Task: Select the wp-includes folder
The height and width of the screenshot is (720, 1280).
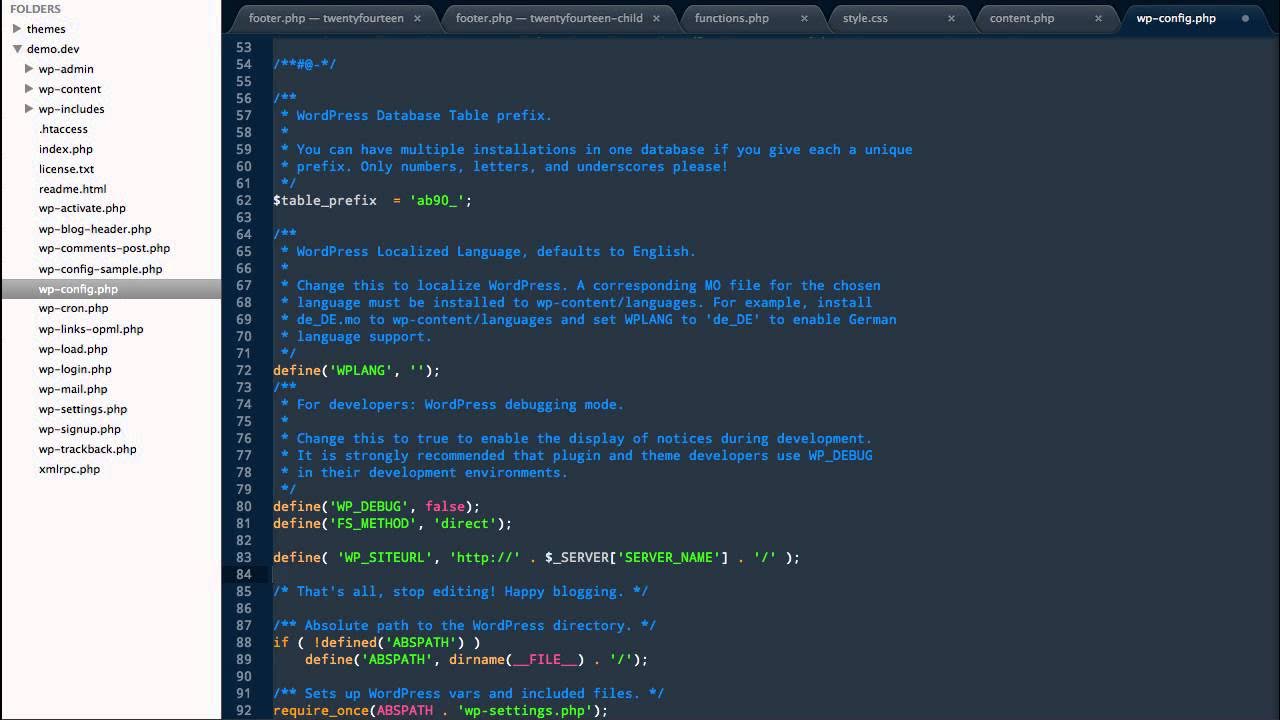Action: (x=71, y=109)
